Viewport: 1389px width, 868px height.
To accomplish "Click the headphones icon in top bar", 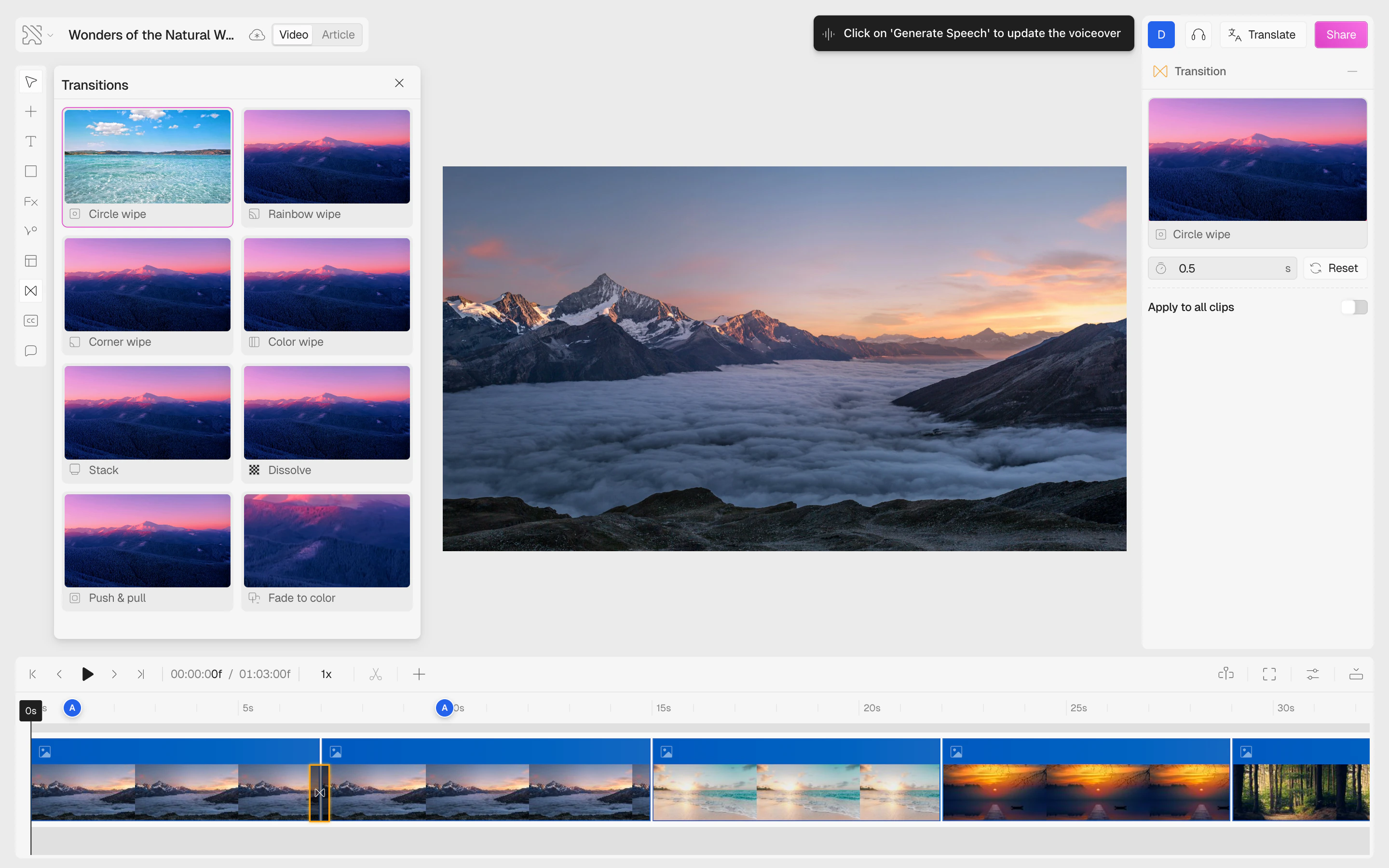I will 1198,34.
